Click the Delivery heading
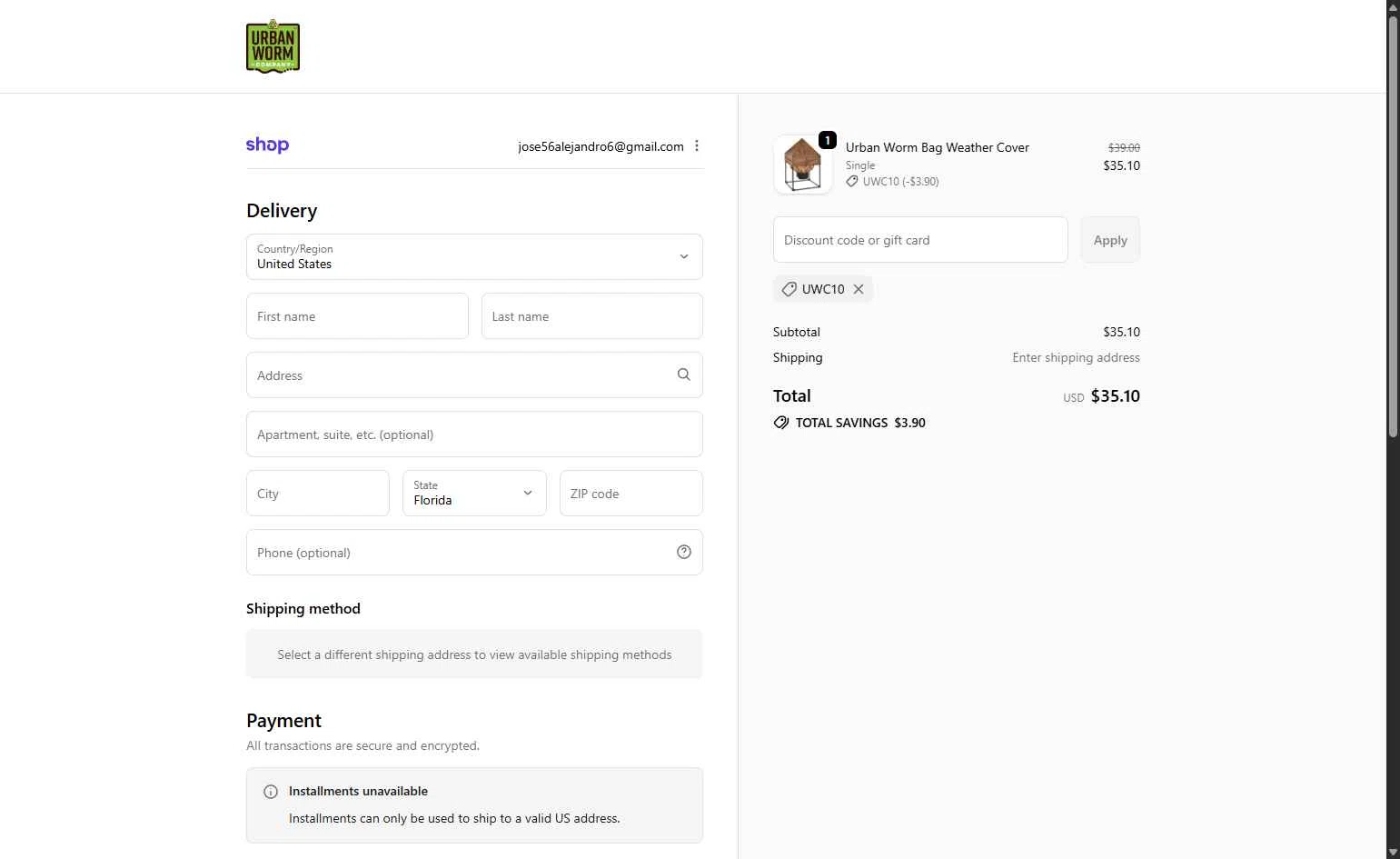 [x=282, y=211]
